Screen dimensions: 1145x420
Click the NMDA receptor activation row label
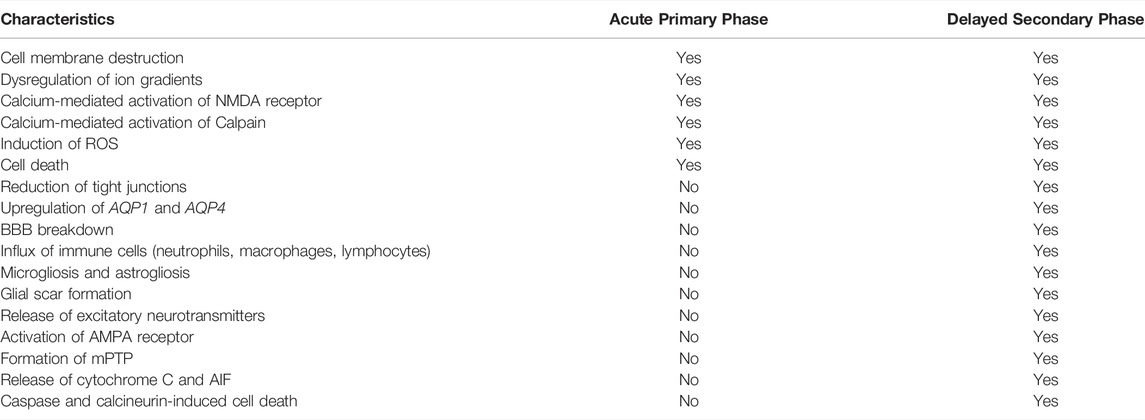[161, 101]
